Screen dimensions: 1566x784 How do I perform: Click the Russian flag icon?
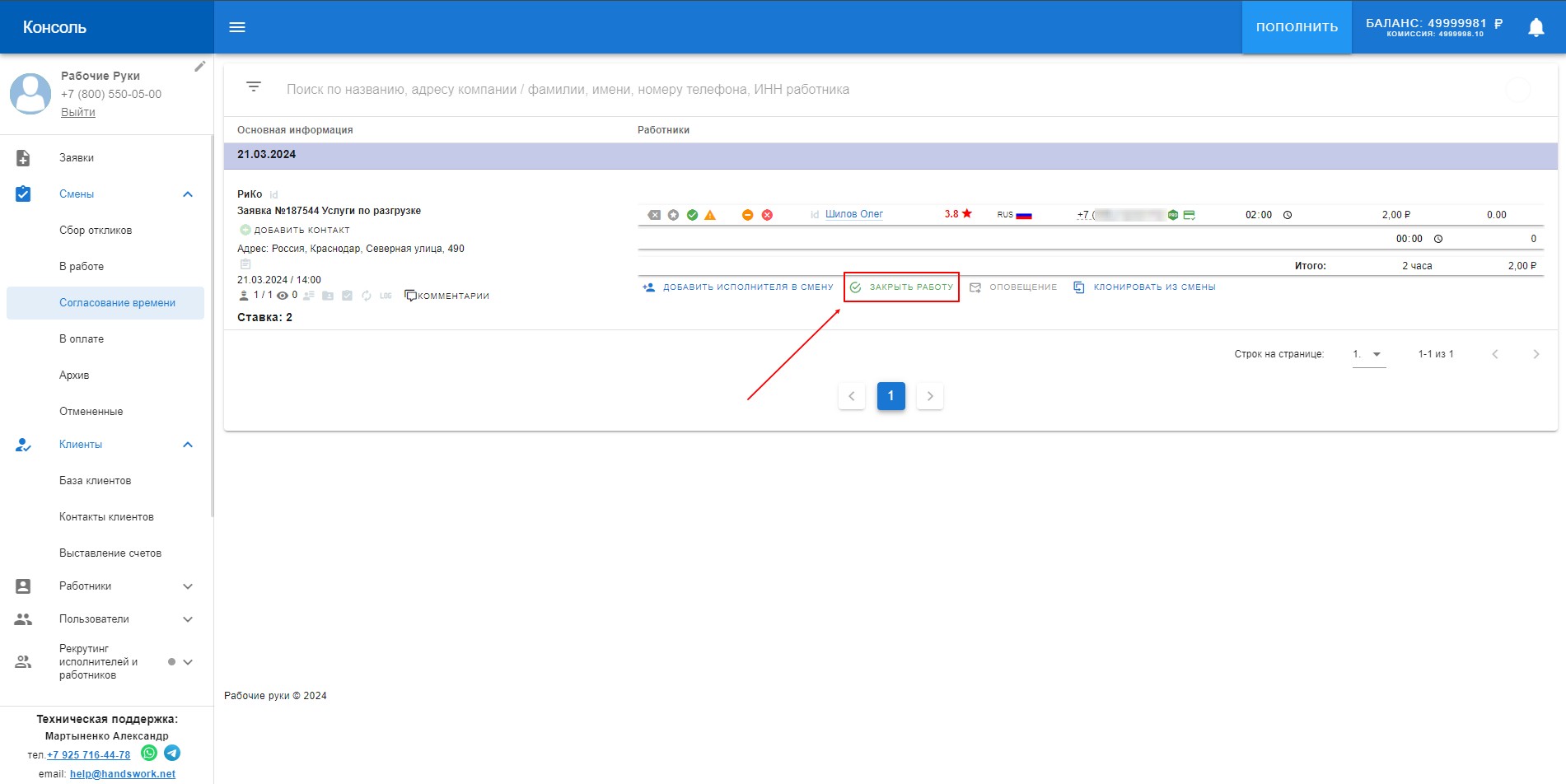[1024, 215]
